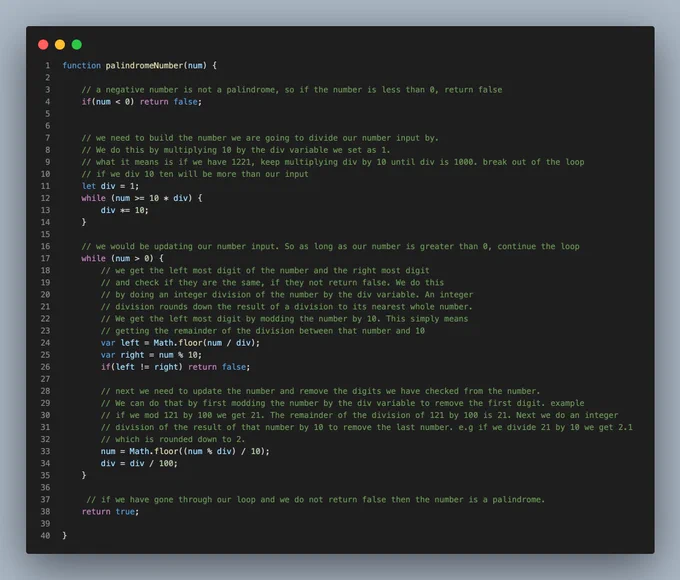Click the 'function palindromeNumber(num) {' line
Viewport: 680px width, 580px height.
pyautogui.click(x=140, y=66)
